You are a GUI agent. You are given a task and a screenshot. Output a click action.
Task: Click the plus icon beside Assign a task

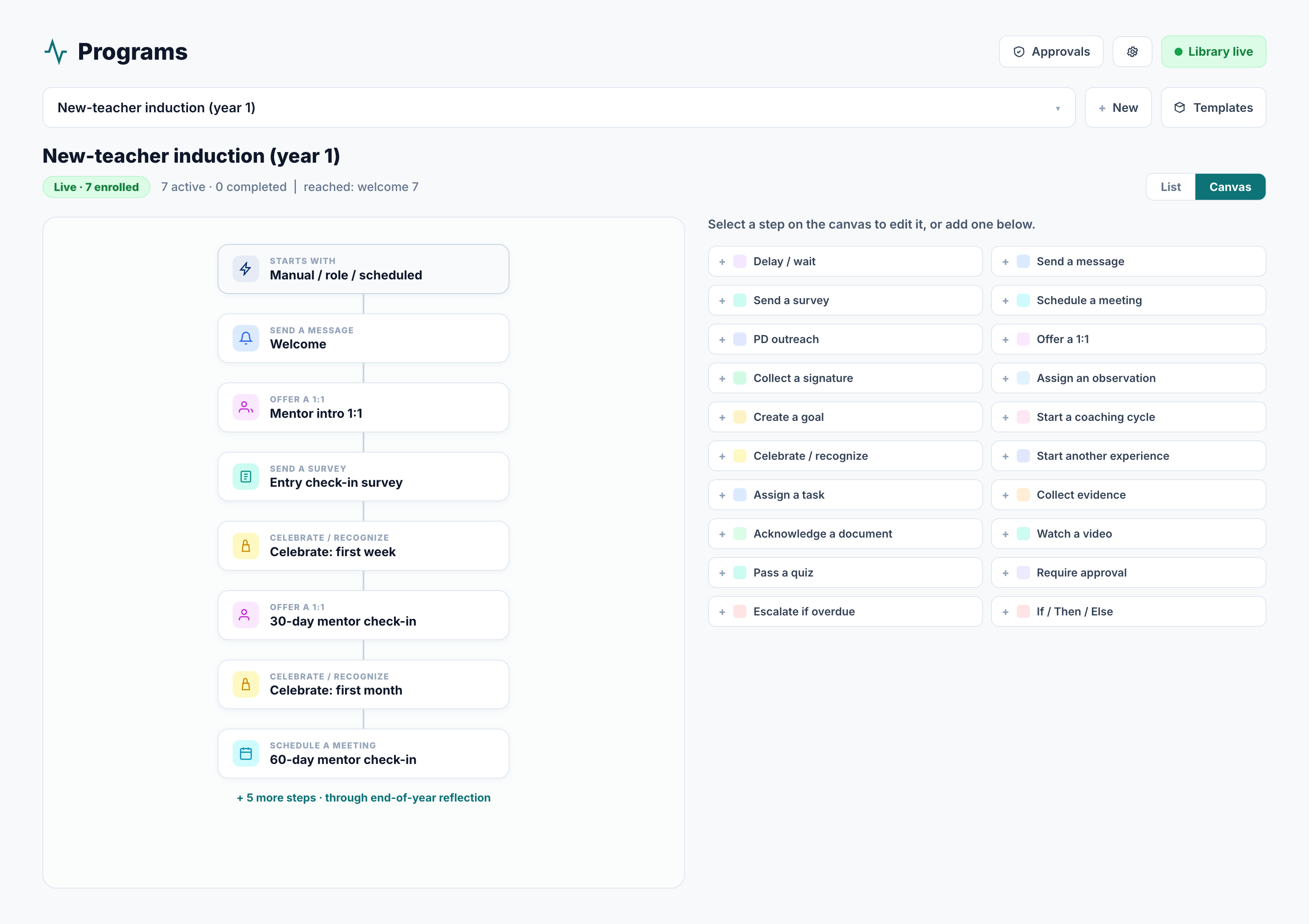722,495
